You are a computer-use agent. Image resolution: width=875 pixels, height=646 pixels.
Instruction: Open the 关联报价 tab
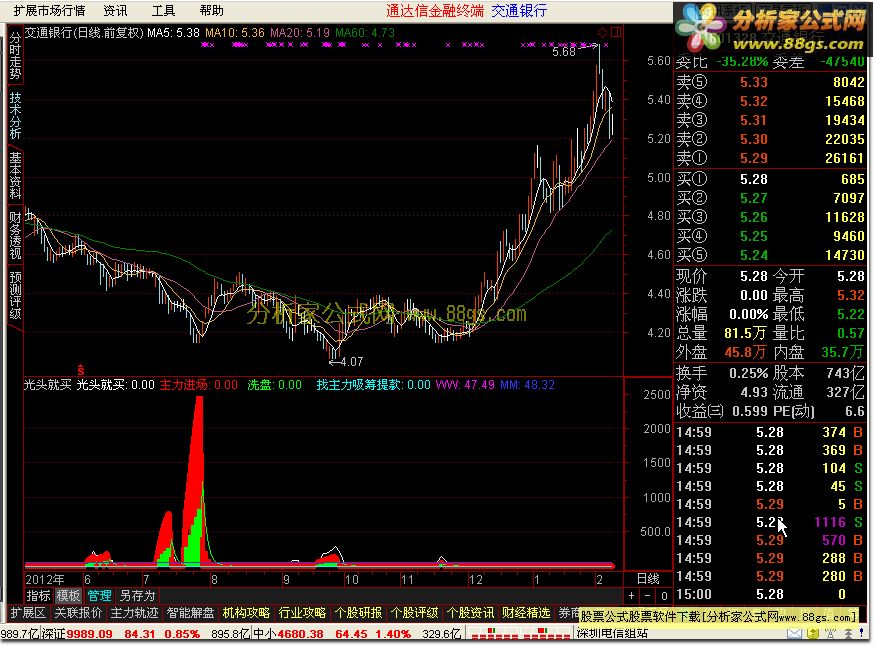click(78, 613)
